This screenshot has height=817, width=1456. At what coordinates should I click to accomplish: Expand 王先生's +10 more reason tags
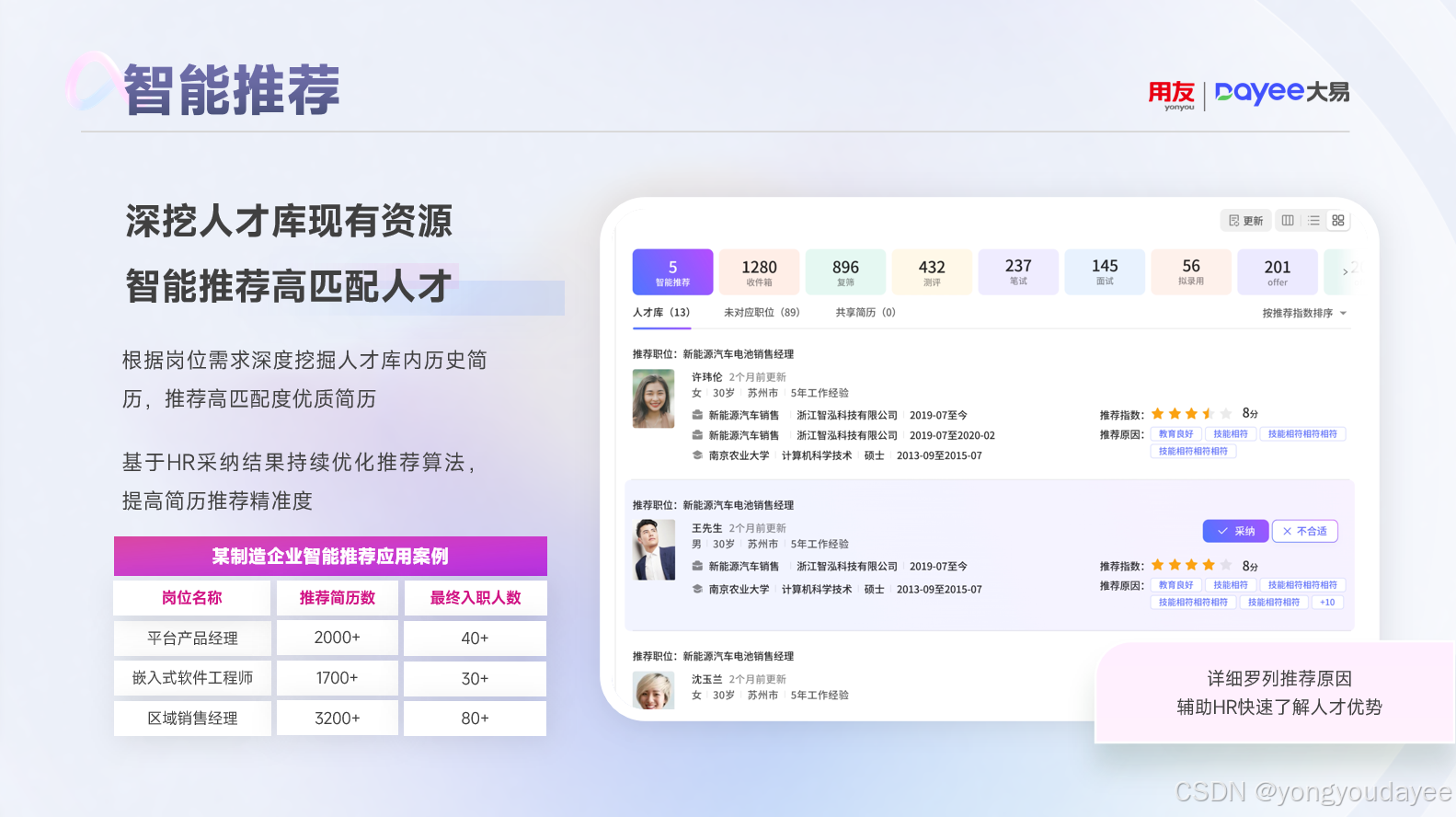pyautogui.click(x=1327, y=603)
